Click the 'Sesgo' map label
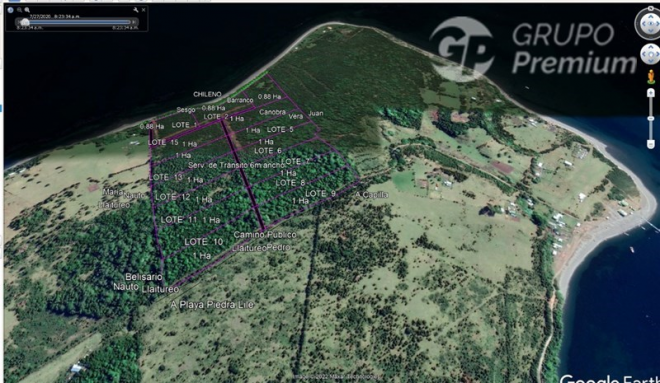Screen dimensions: 660x383 coord(186,109)
